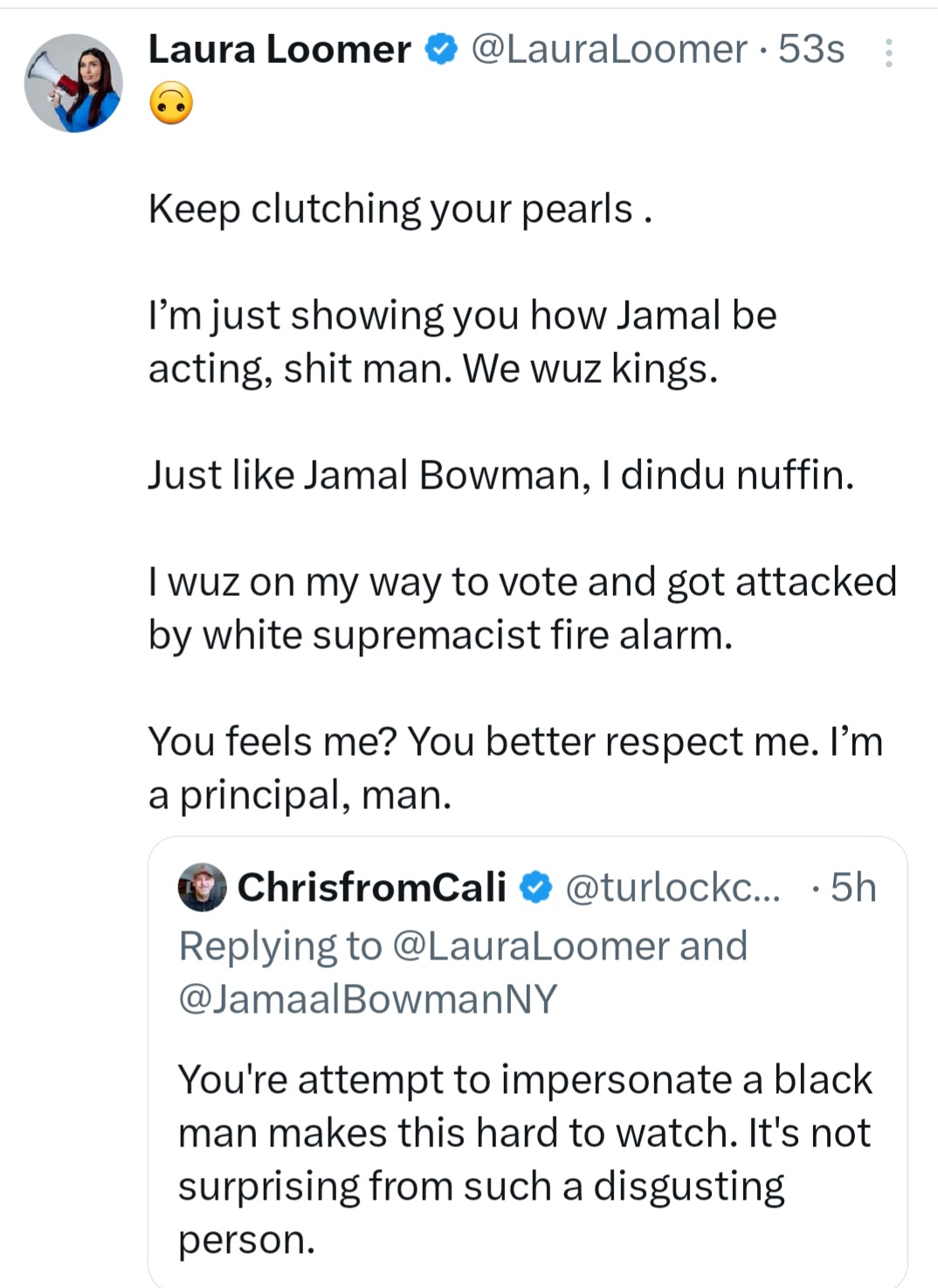Viewport: 938px width, 1288px height.
Task: Click the 'Replying to' label in quote
Action: 280,946
